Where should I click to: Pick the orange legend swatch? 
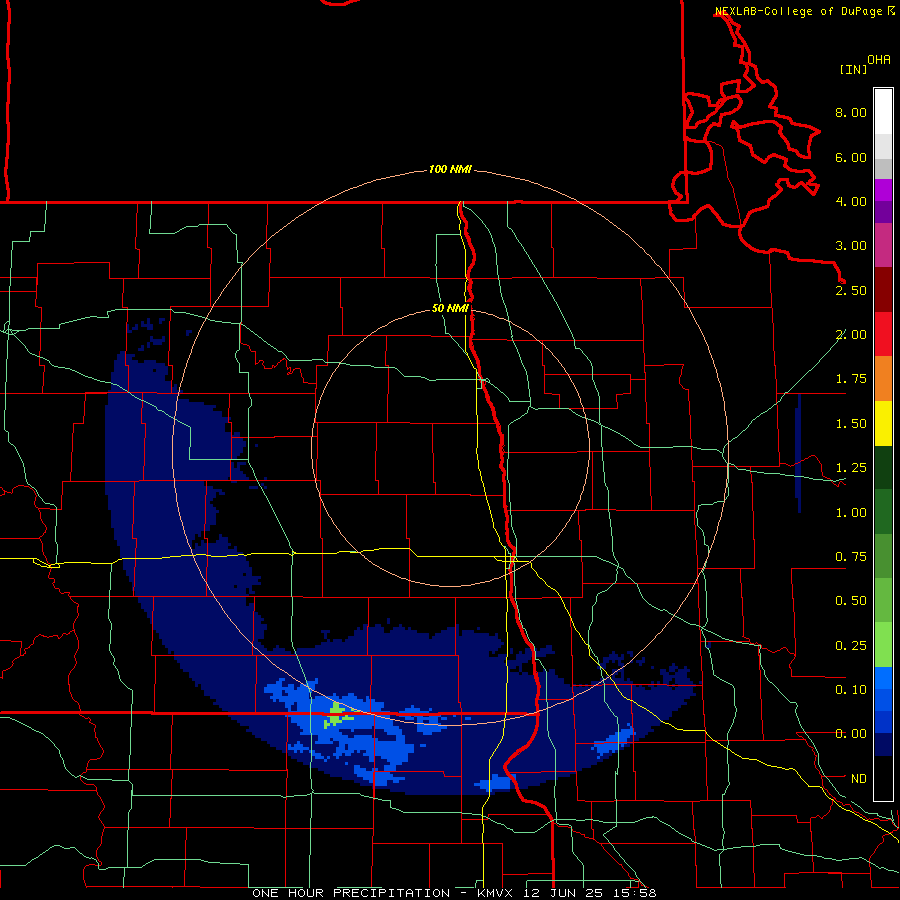pyautogui.click(x=883, y=379)
